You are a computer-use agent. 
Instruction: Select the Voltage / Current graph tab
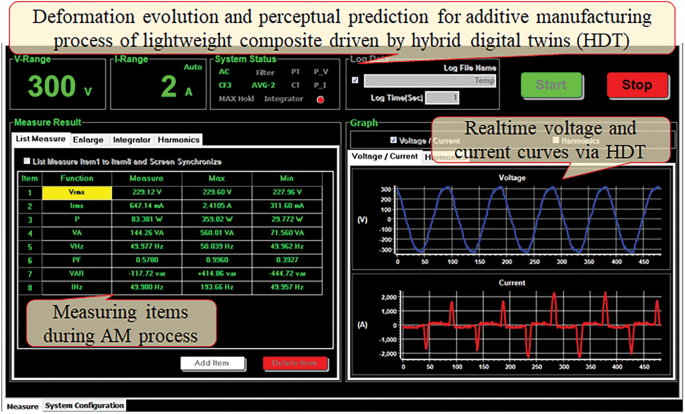(385, 156)
